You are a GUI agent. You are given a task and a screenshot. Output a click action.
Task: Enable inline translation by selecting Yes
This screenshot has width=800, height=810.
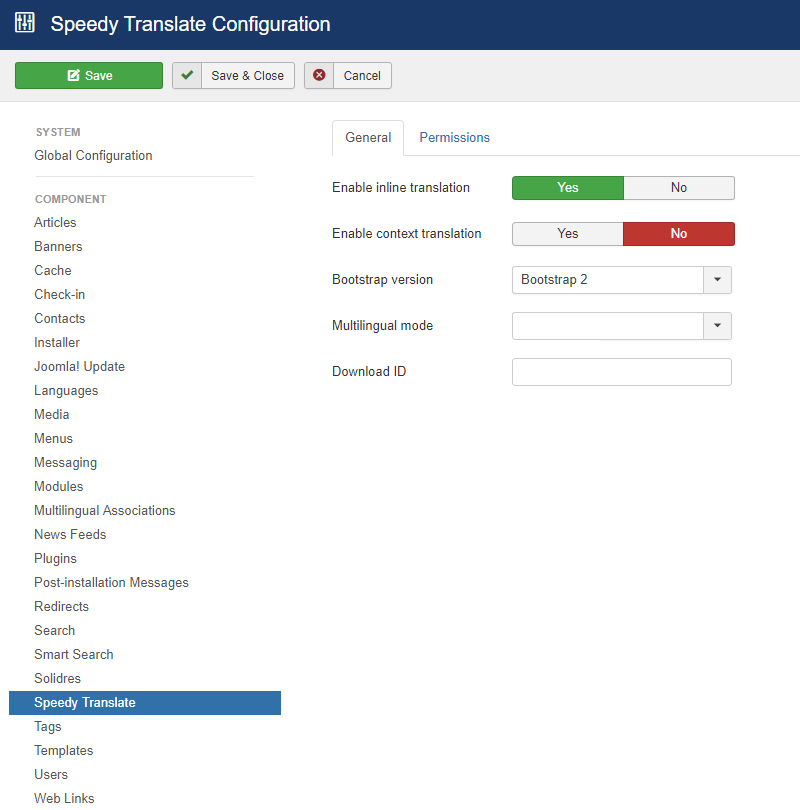(567, 187)
